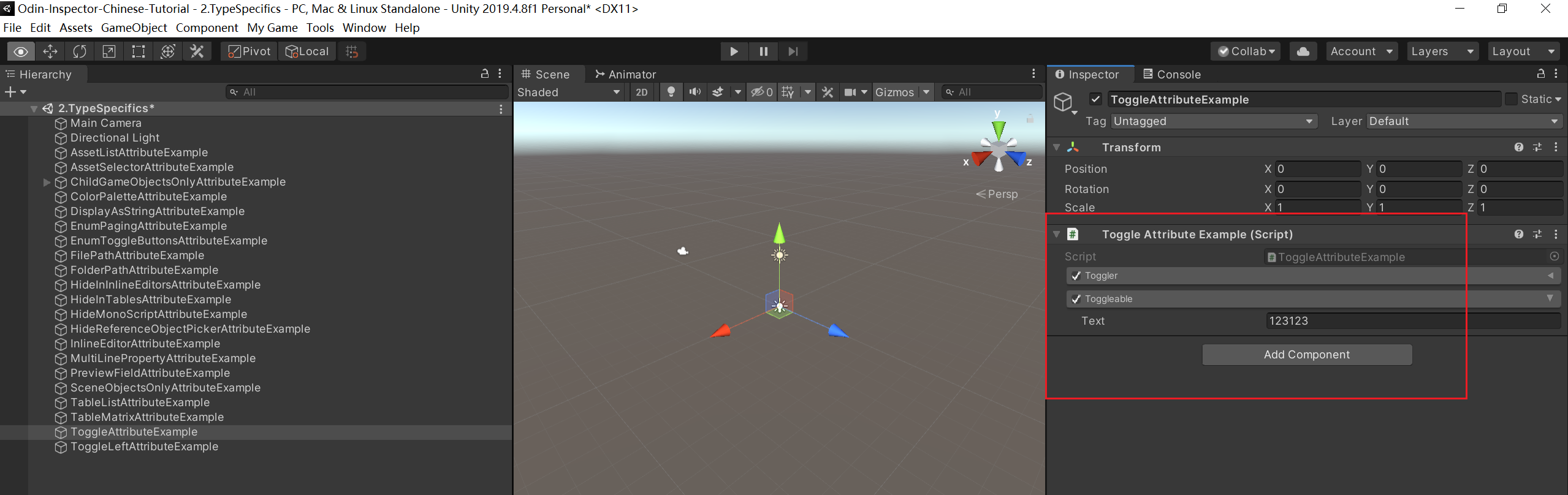This screenshot has width=1568, height=495.
Task: Click Add Component button
Action: pos(1307,355)
